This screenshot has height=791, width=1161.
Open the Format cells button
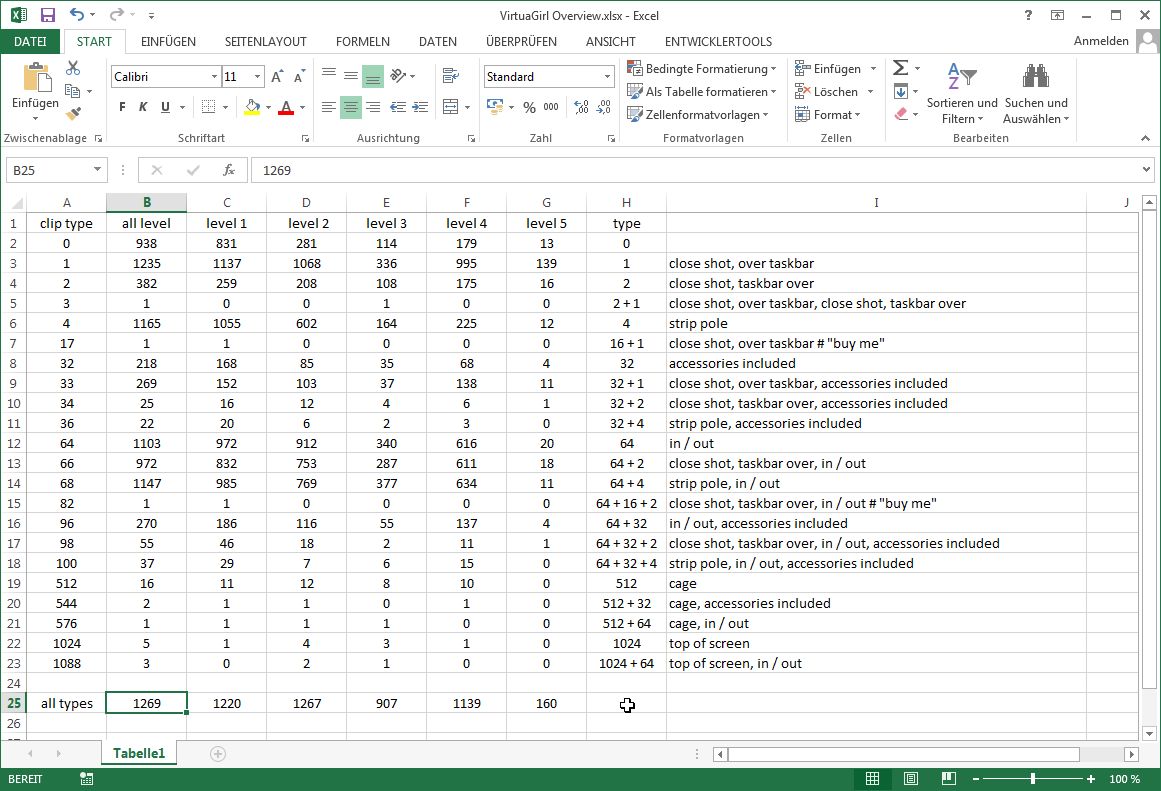coord(827,115)
